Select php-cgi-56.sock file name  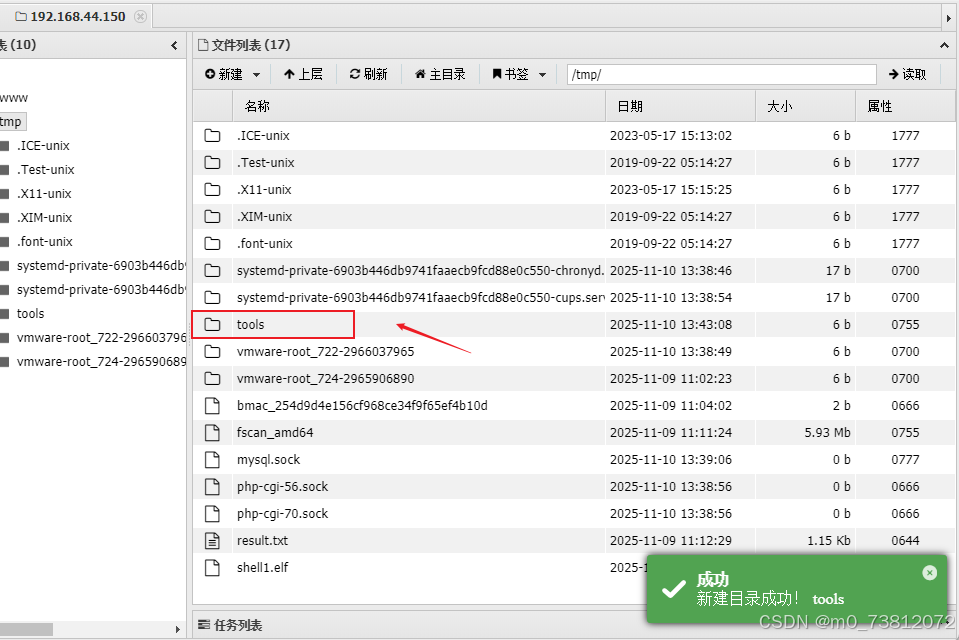point(283,486)
